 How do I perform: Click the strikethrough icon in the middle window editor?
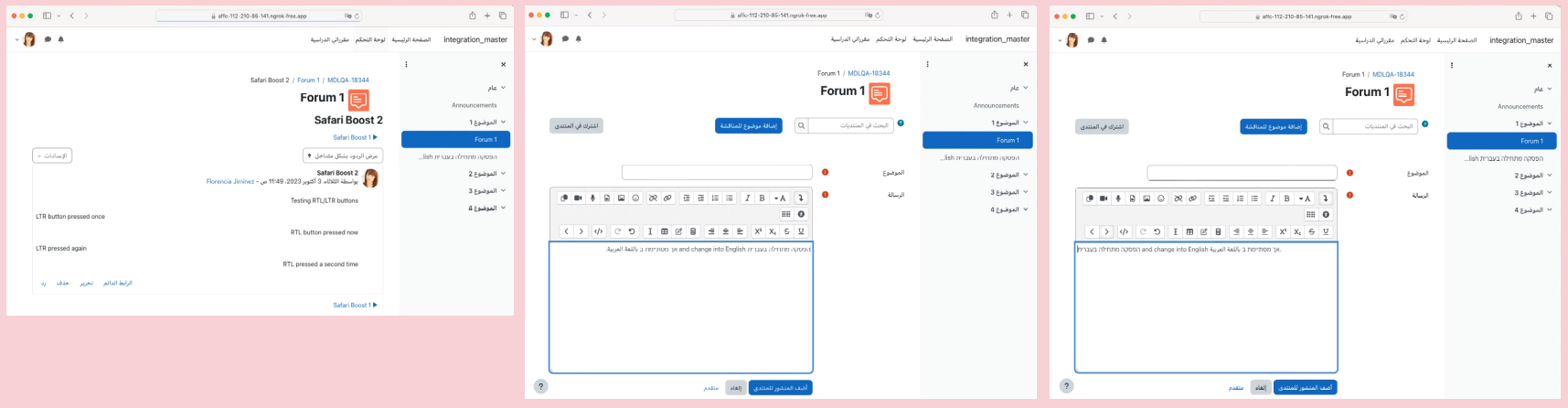tap(786, 231)
